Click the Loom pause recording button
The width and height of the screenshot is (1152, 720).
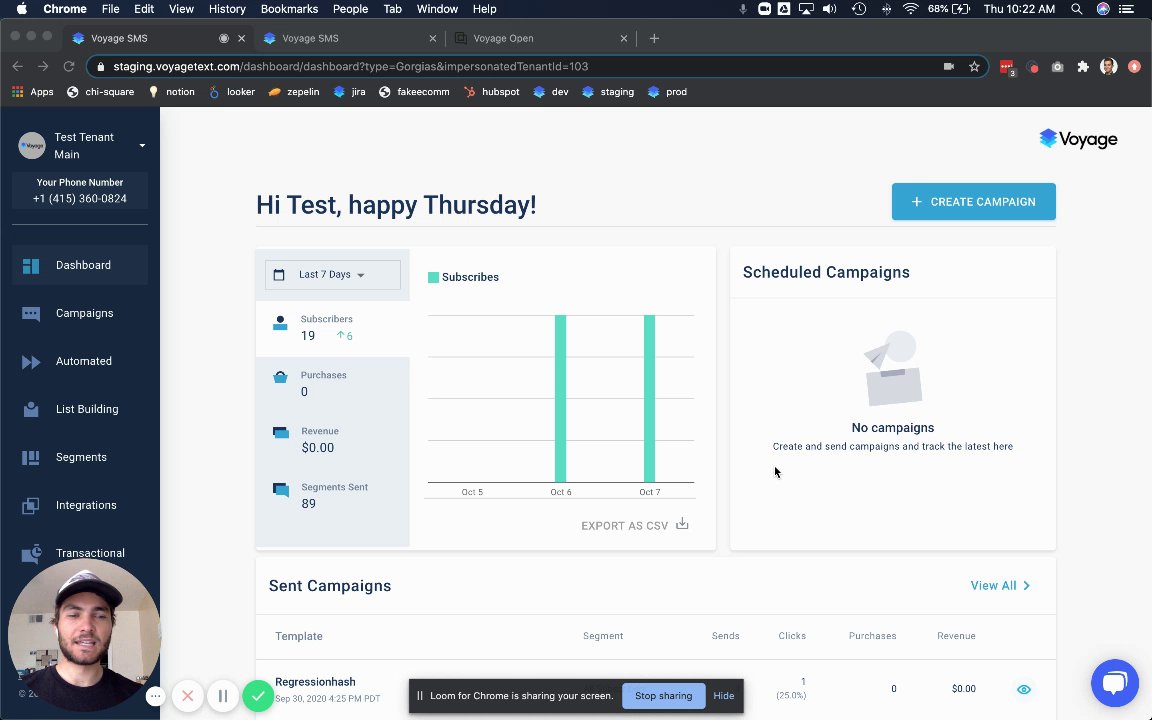223,696
